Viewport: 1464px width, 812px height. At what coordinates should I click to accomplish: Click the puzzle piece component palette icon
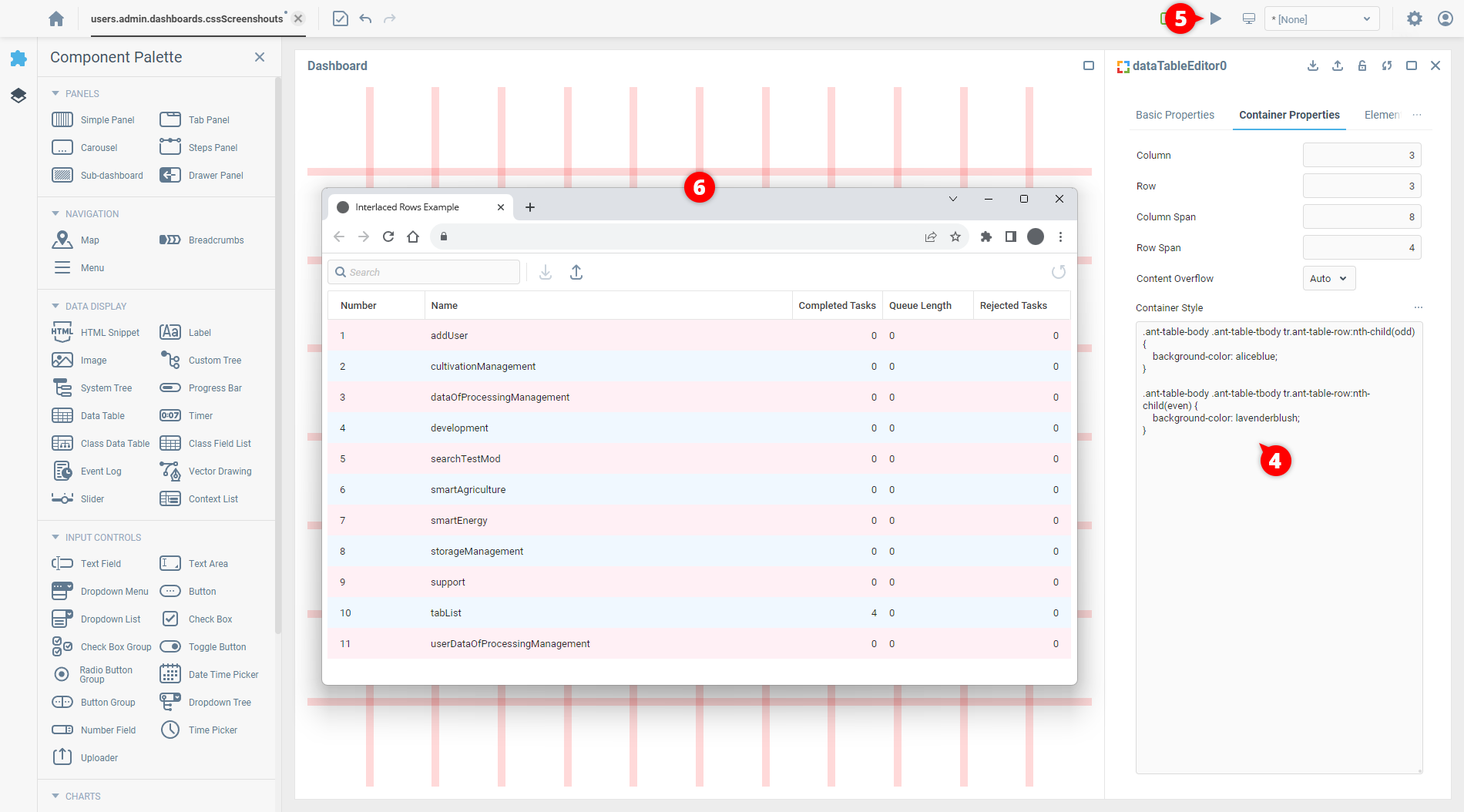18,59
